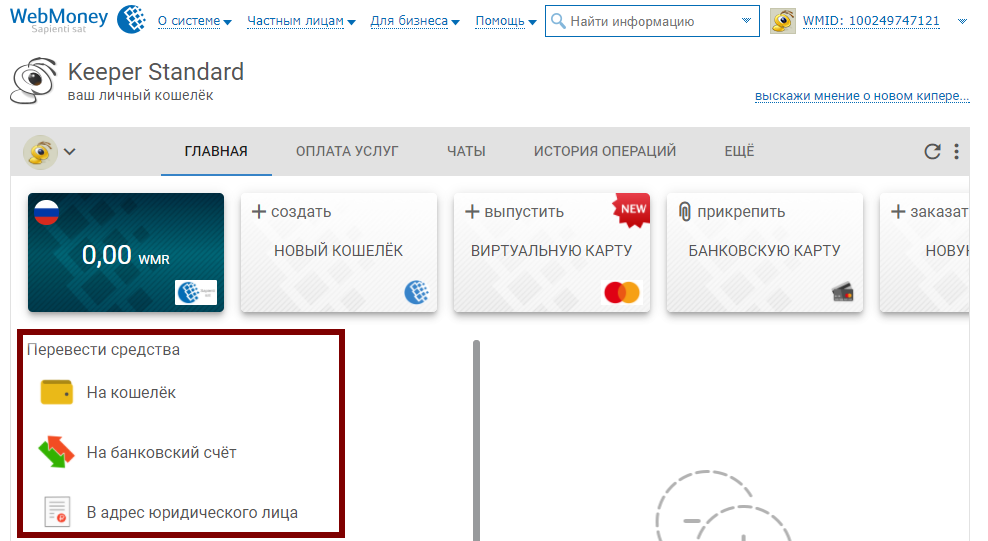
Task: Select В адрес юридического лица option
Action: coord(192,513)
